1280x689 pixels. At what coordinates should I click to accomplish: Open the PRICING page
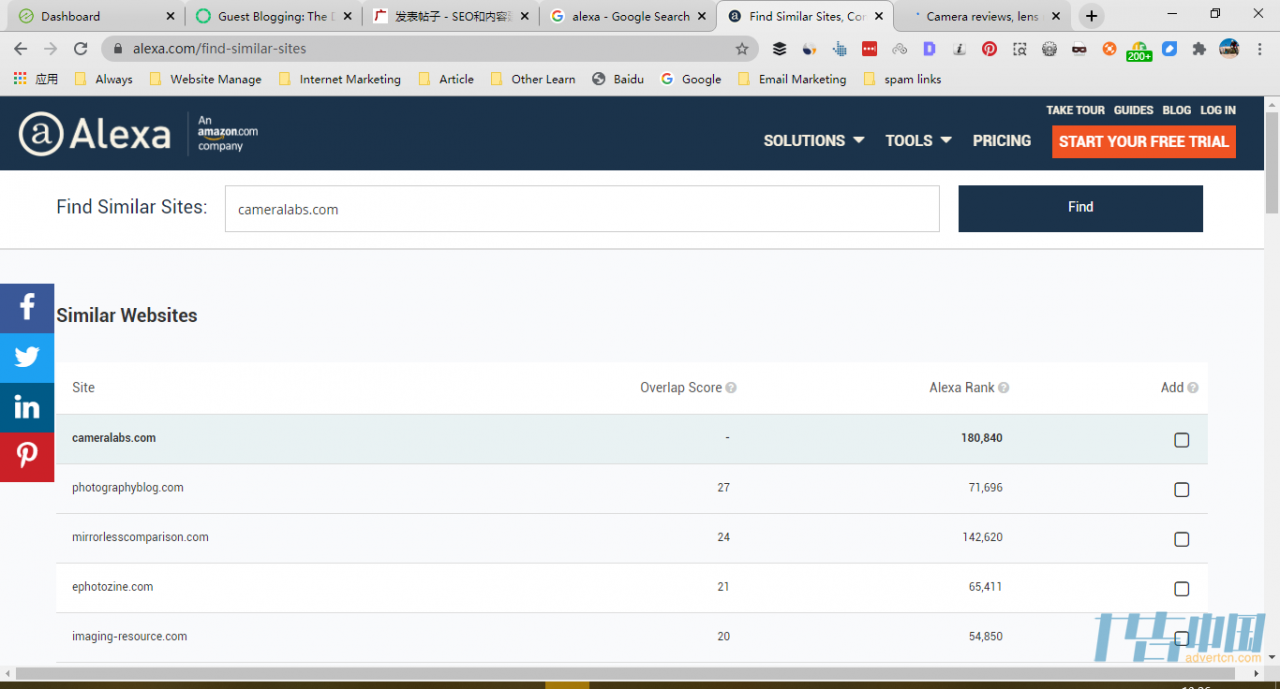tap(1001, 141)
